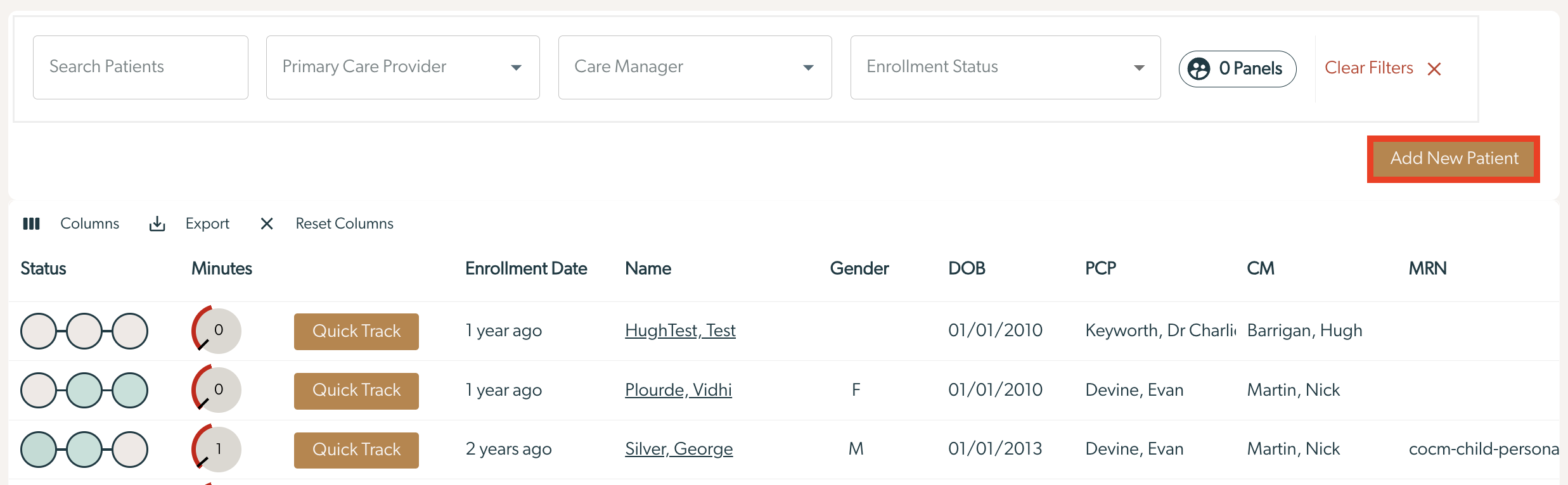Screen dimensions: 1568x485
Task: Click minutes gauge for Silver, George
Action: click(217, 449)
